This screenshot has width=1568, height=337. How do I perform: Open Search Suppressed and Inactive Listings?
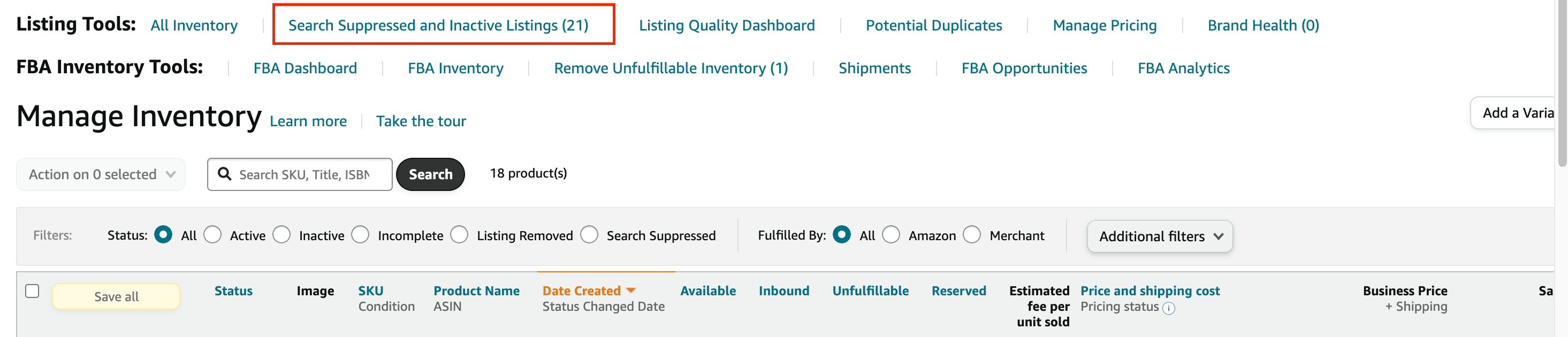click(x=438, y=25)
